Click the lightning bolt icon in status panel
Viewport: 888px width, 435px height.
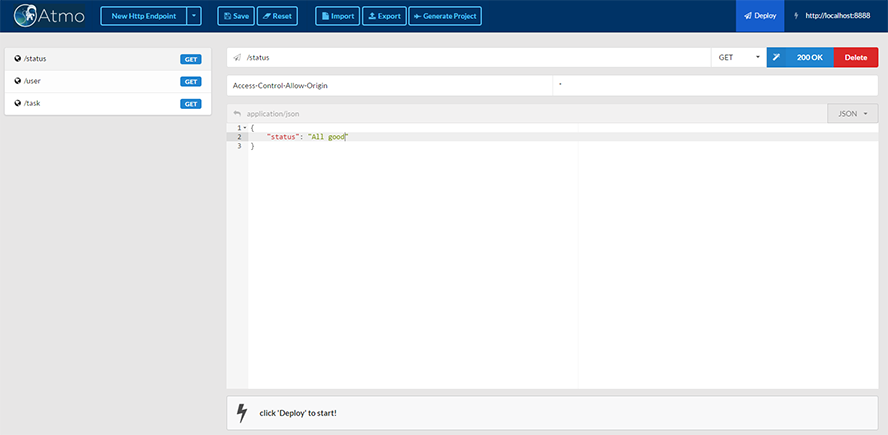click(242, 413)
